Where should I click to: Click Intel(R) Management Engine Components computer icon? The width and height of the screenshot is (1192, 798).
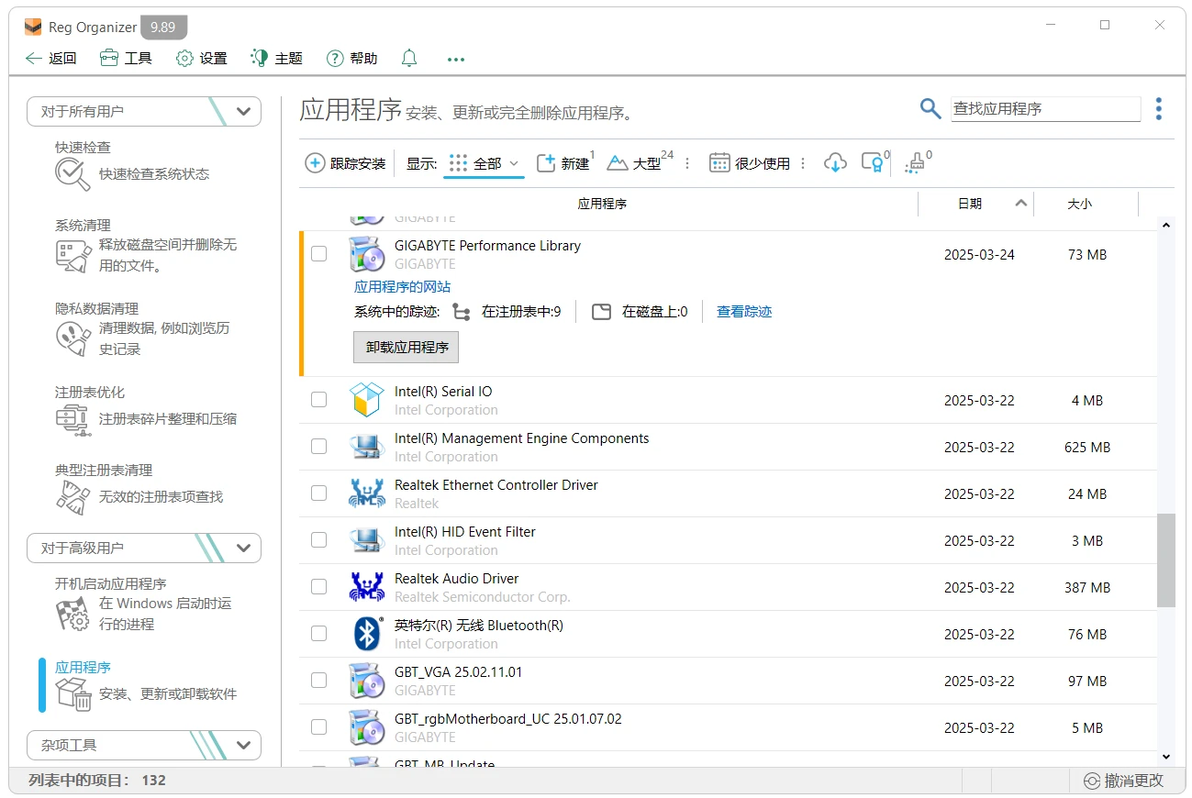tap(366, 446)
